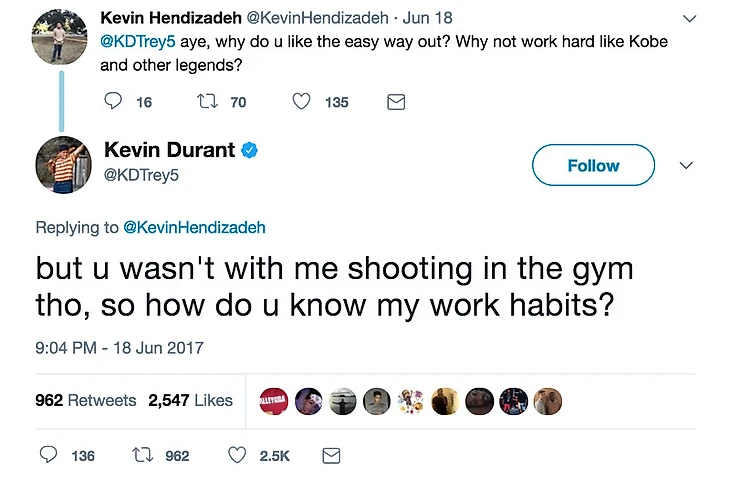View the 2,547 Likes list
Viewport: 730px width, 478px height.
click(190, 400)
